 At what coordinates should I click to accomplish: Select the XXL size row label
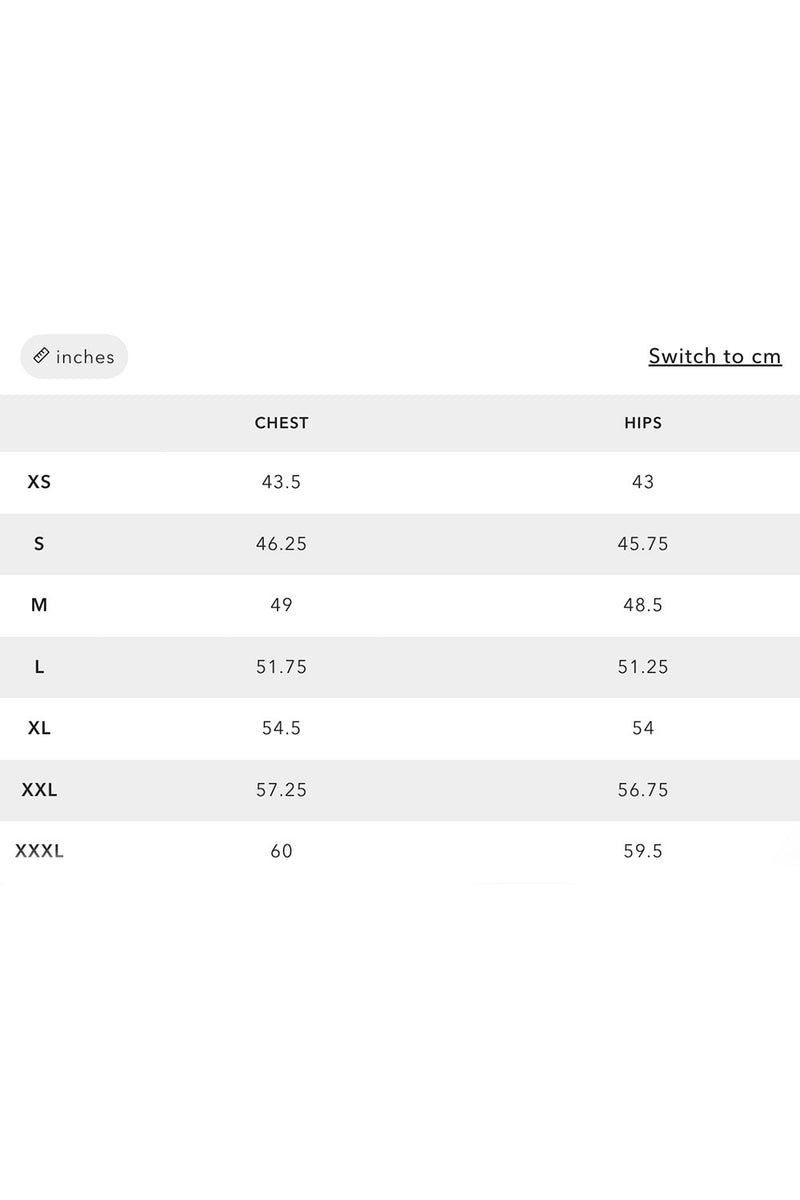39,790
